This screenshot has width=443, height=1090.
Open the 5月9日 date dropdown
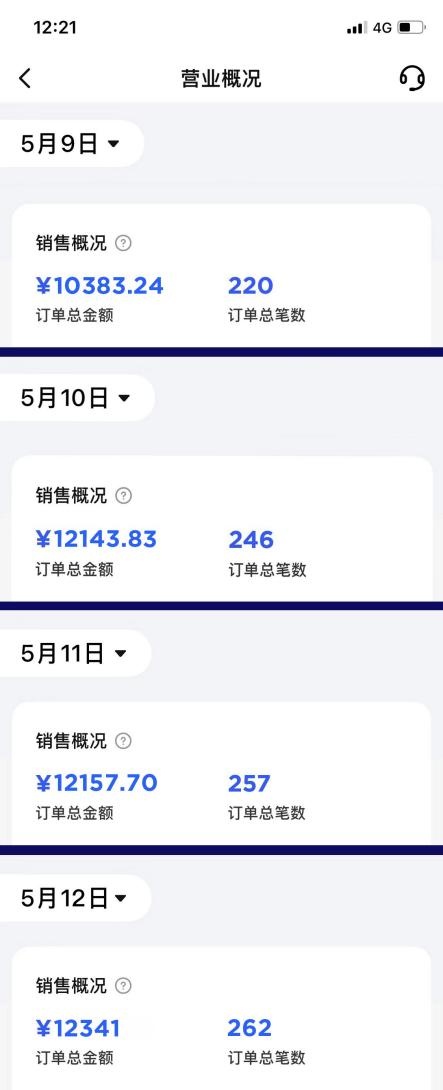[x=70, y=144]
